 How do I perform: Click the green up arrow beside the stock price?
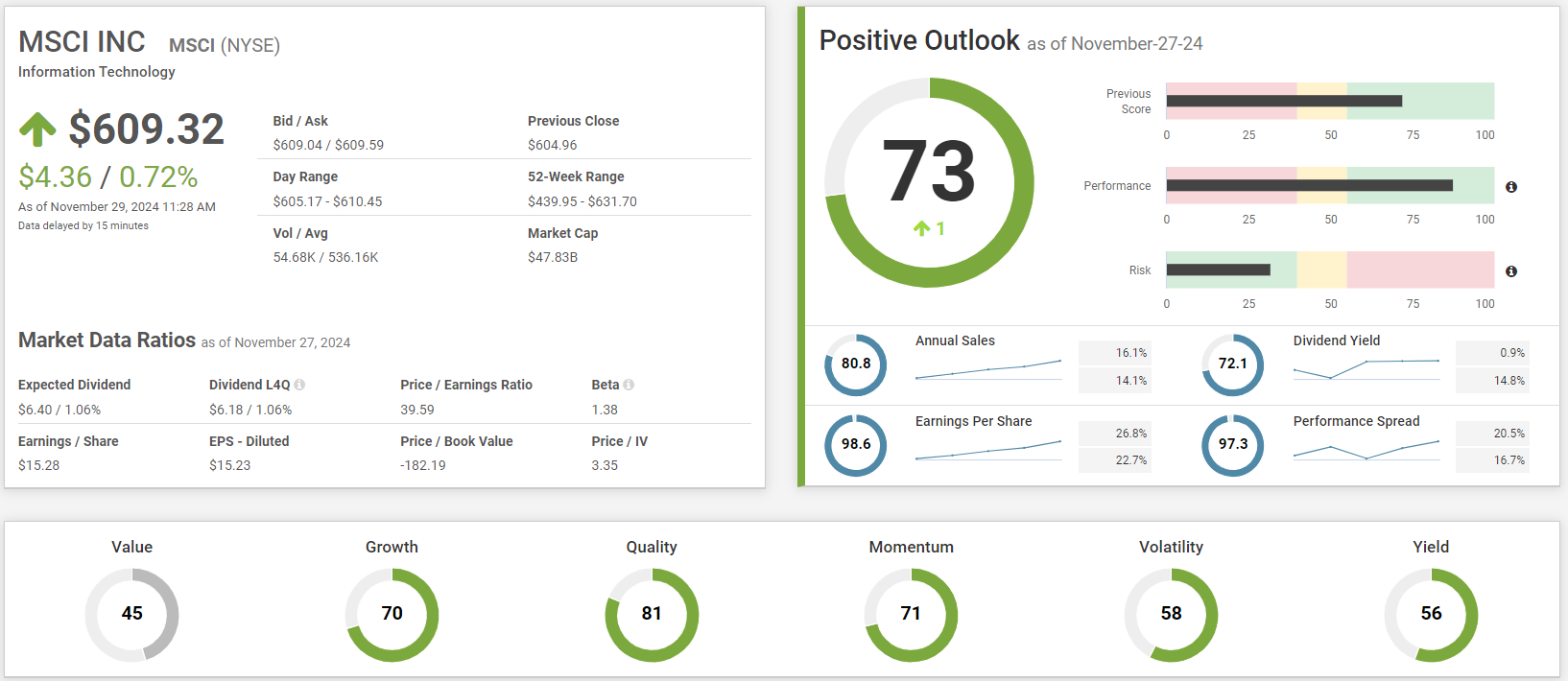tap(37, 129)
